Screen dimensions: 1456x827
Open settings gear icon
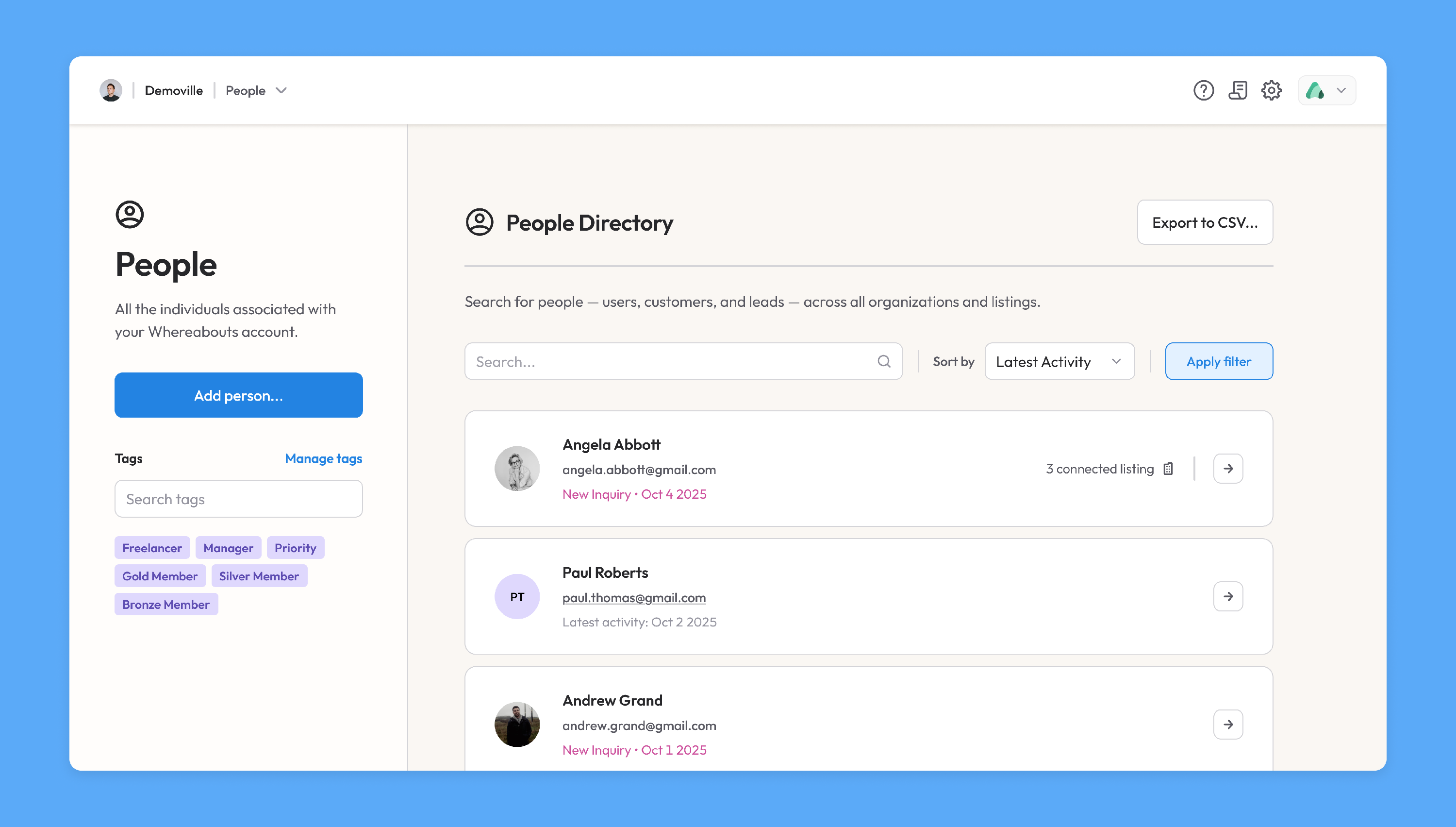click(1271, 90)
